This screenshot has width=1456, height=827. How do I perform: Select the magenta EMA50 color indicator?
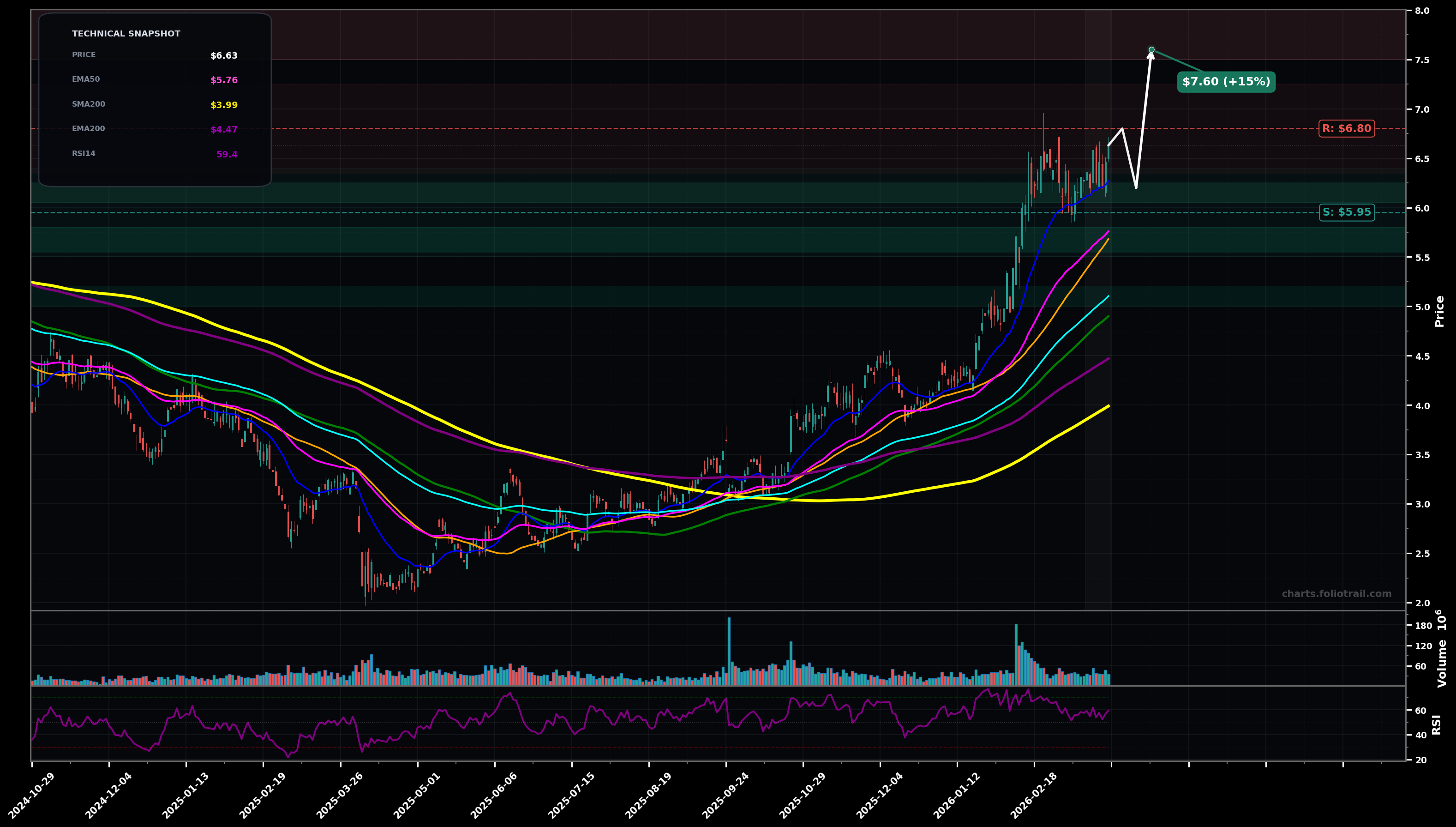(222, 79)
